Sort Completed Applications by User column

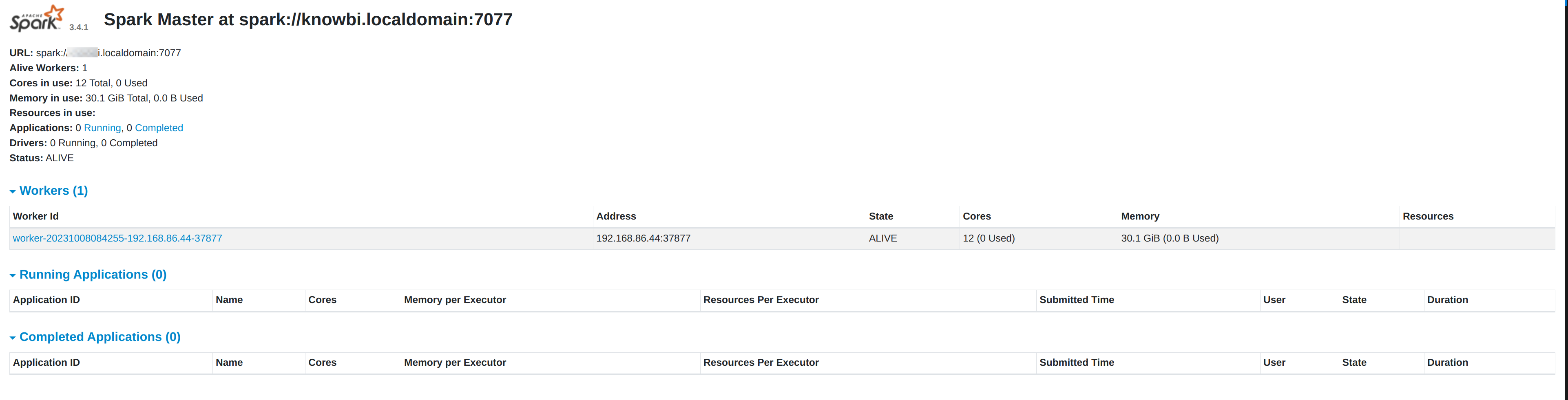pos(1274,363)
